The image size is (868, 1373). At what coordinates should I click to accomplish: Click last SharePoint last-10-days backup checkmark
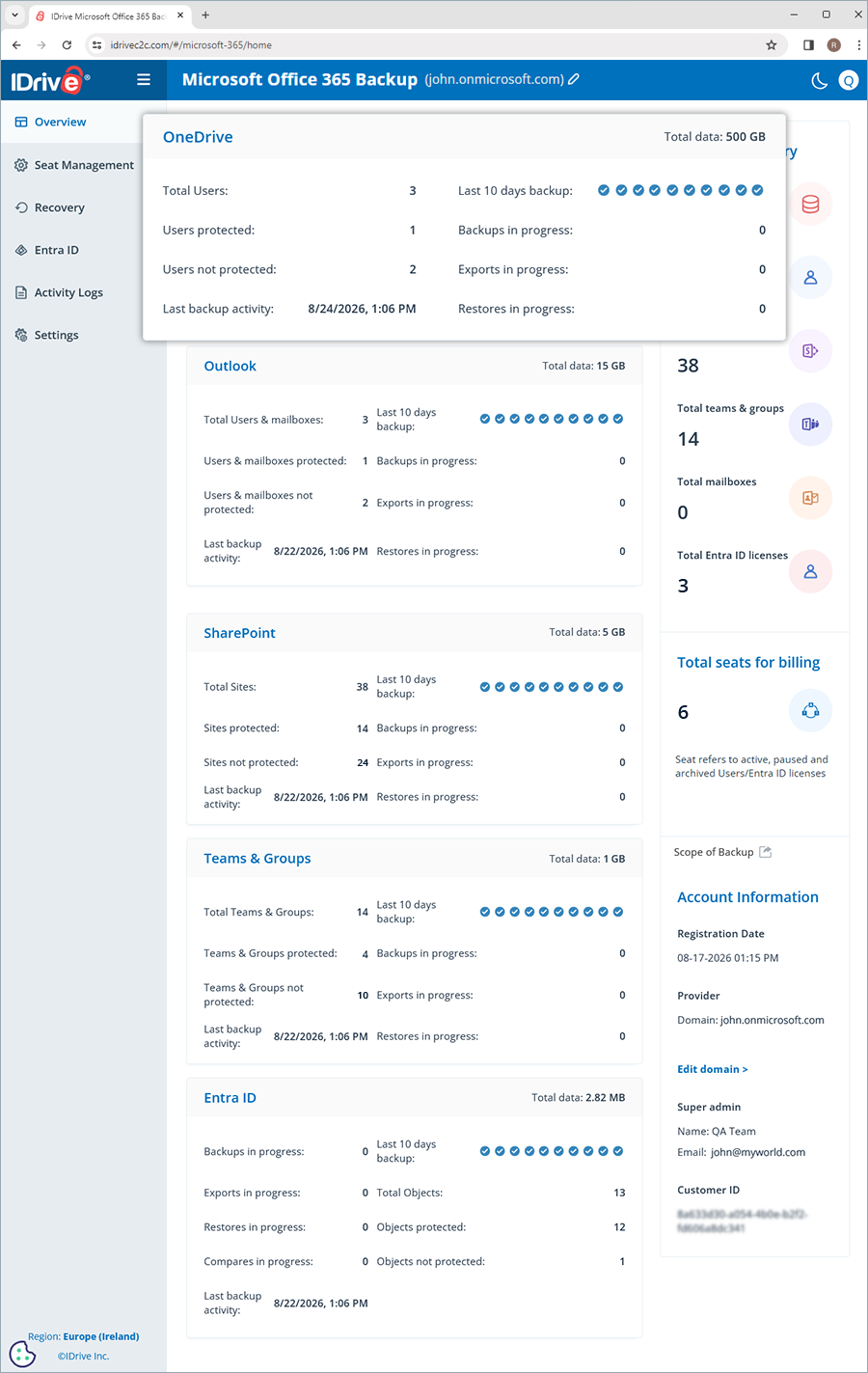(618, 687)
